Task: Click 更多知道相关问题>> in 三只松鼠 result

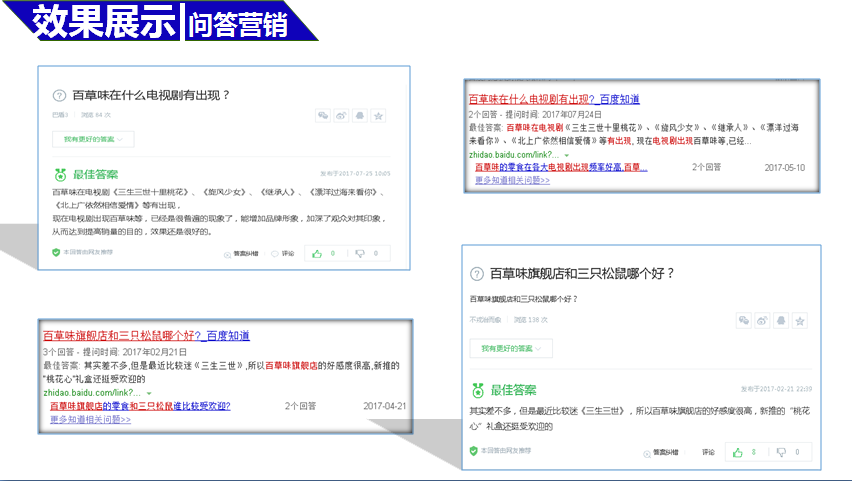Action: 90,420
